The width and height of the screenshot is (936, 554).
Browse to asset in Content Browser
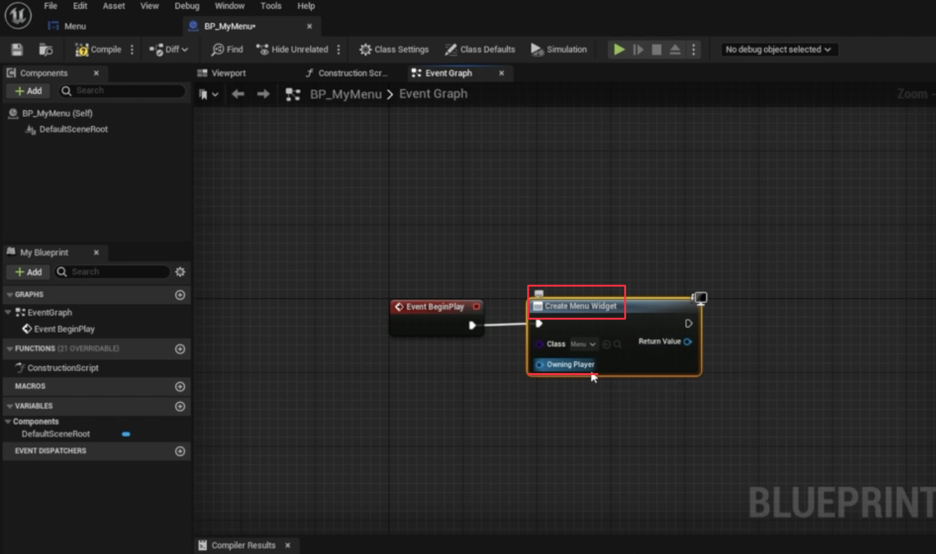coord(46,50)
